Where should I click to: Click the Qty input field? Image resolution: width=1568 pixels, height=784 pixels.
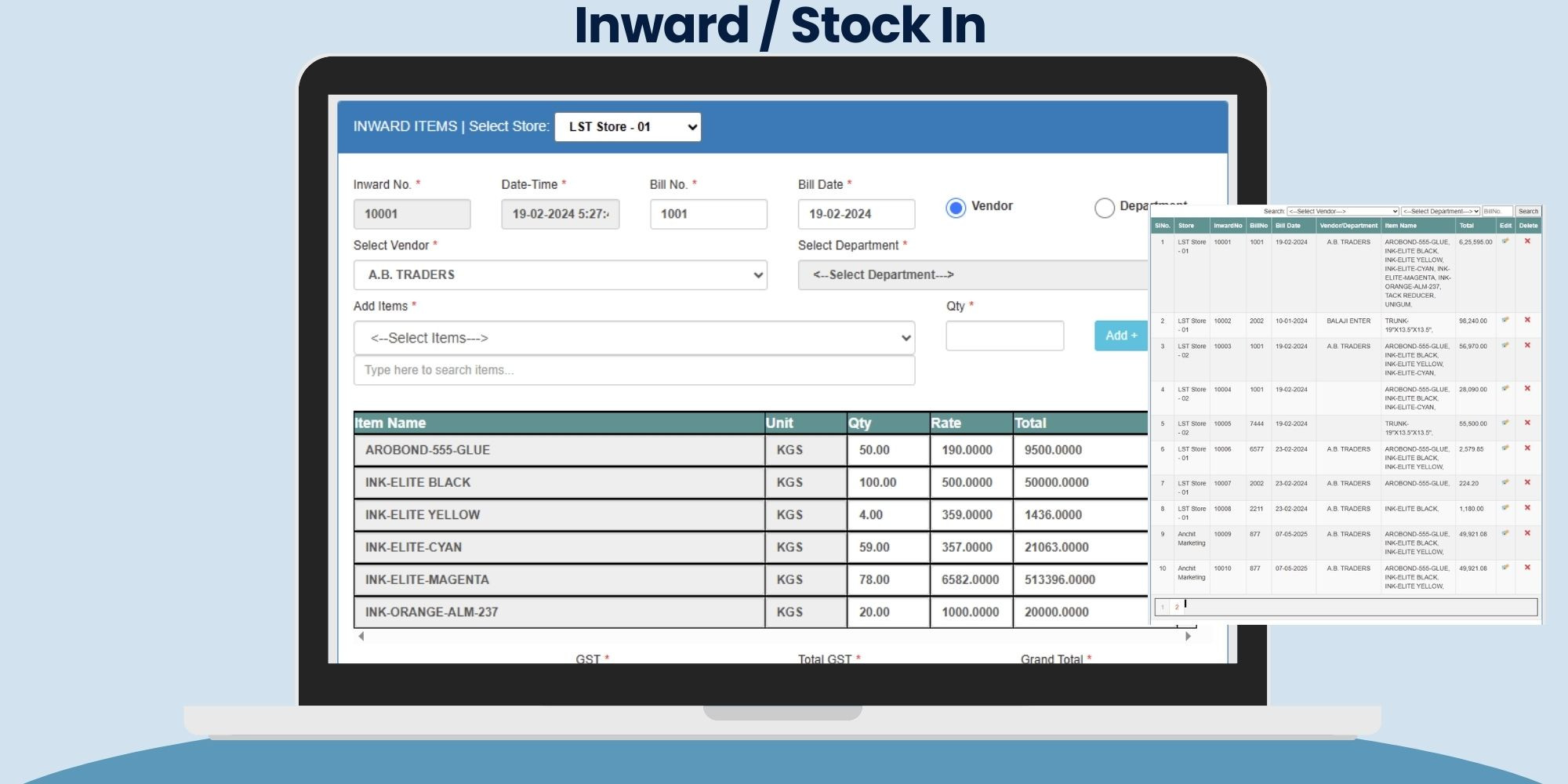point(1004,336)
